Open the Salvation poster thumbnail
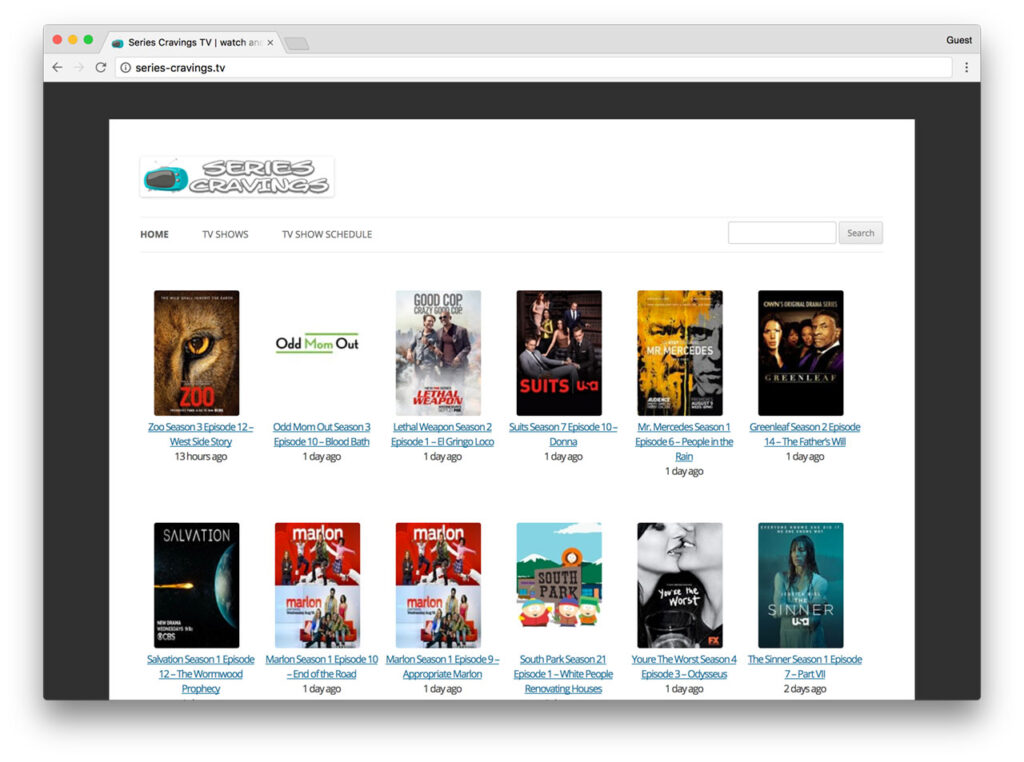Image resolution: width=1024 pixels, height=762 pixels. click(x=197, y=585)
